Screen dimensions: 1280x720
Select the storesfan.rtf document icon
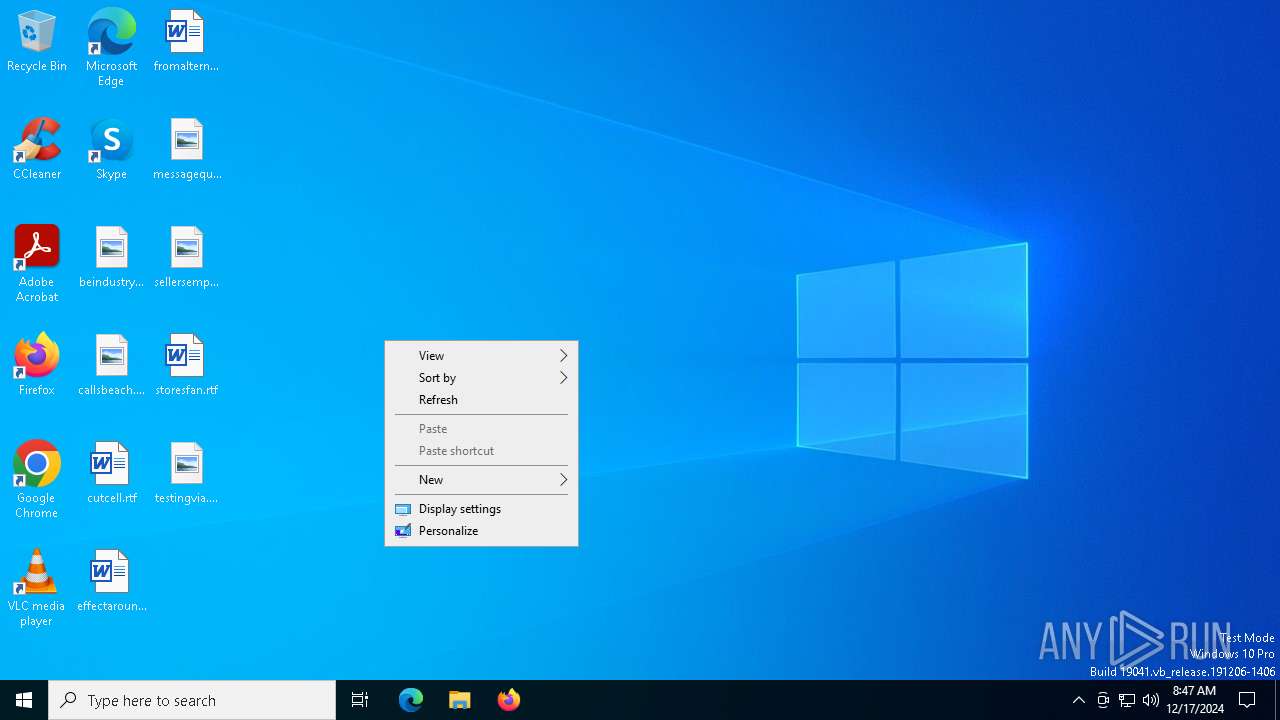point(186,366)
